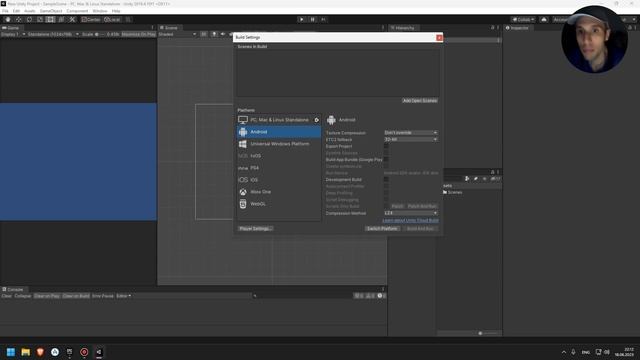This screenshot has width=640, height=360.
Task: Open the Editor dropdown in Console
Action: pyautogui.click(x=124, y=296)
